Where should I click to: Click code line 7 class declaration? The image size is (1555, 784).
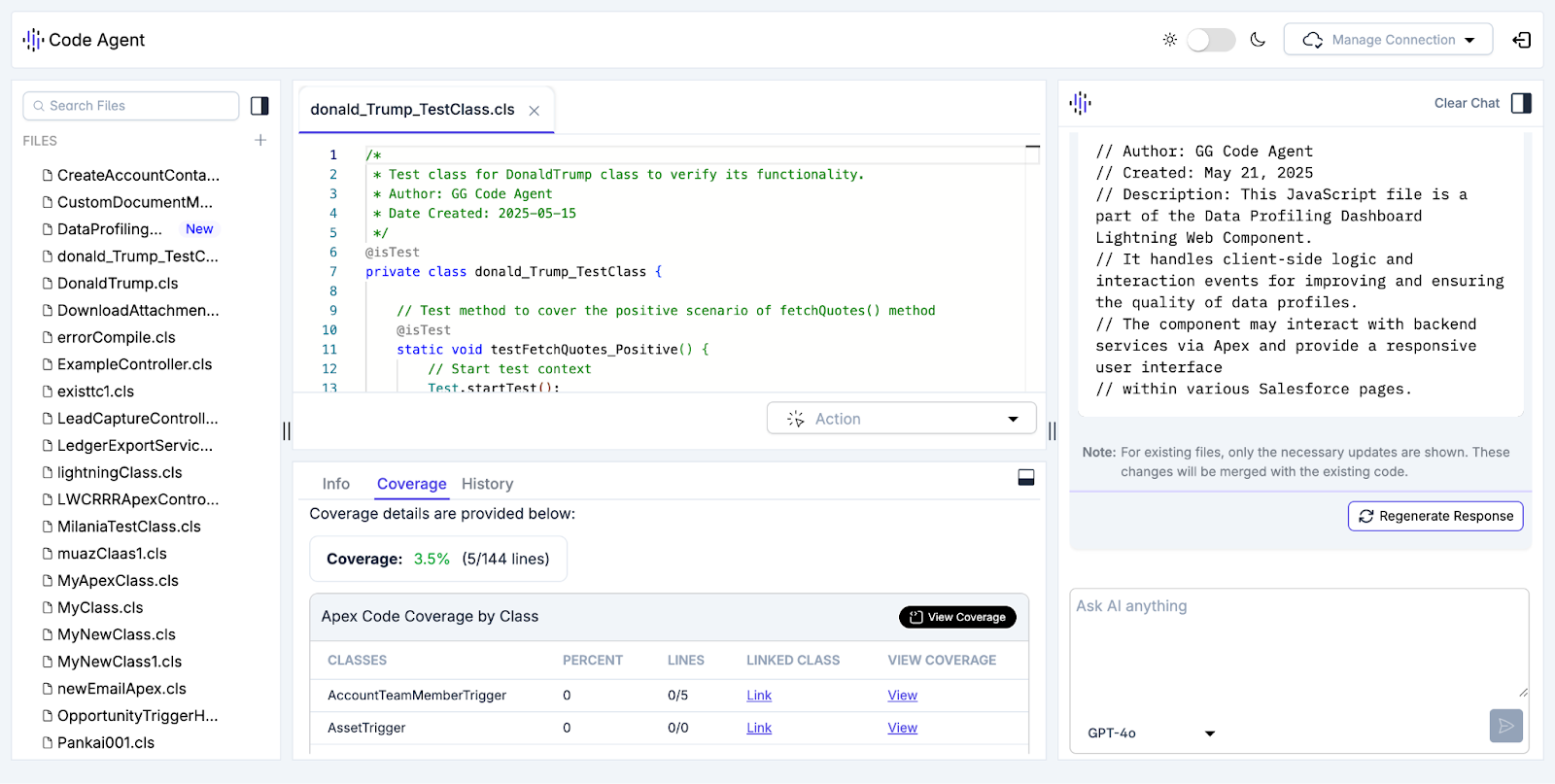click(514, 272)
